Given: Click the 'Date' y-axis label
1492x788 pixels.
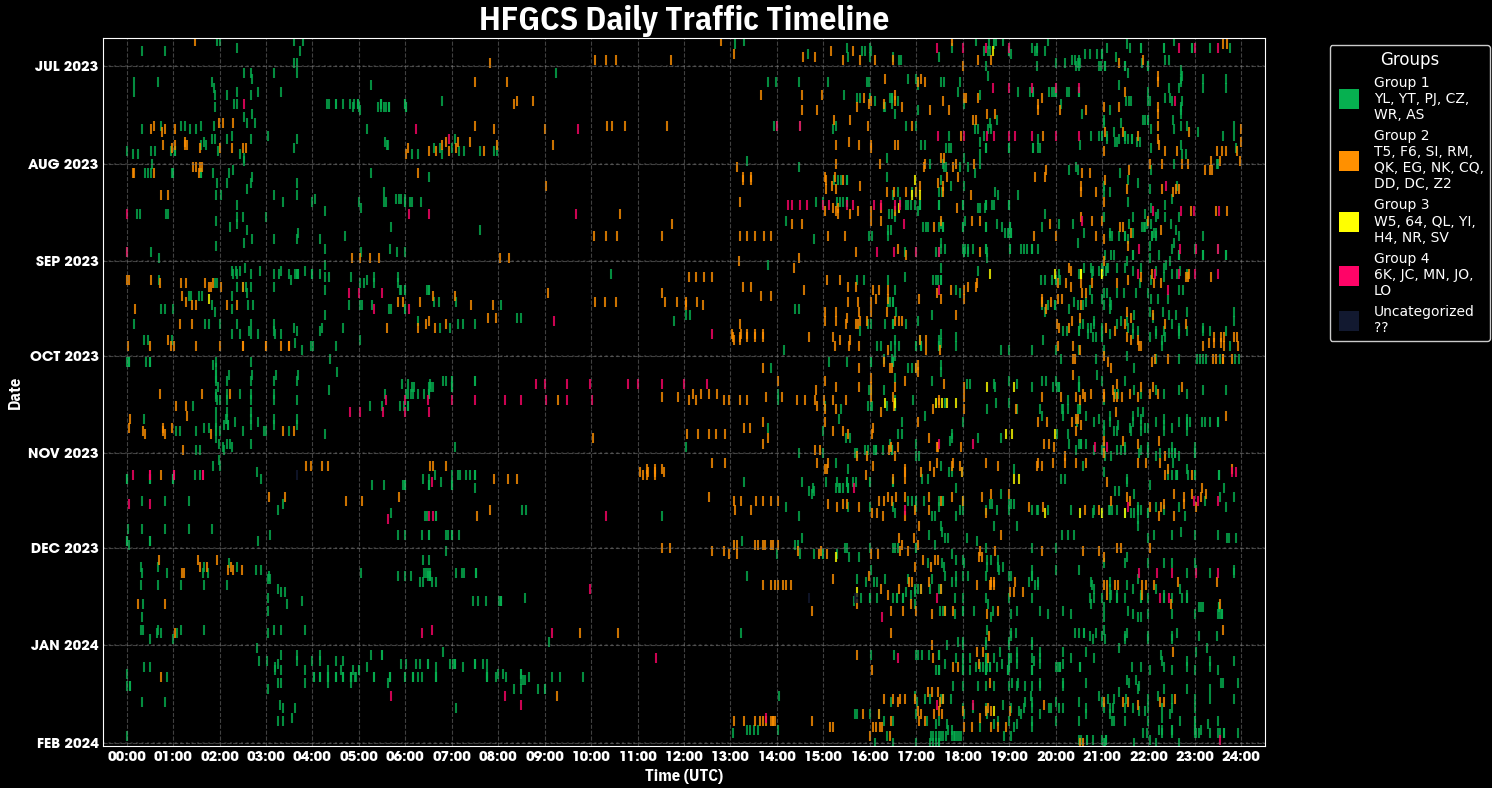Looking at the screenshot, I should pyautogui.click(x=14, y=393).
